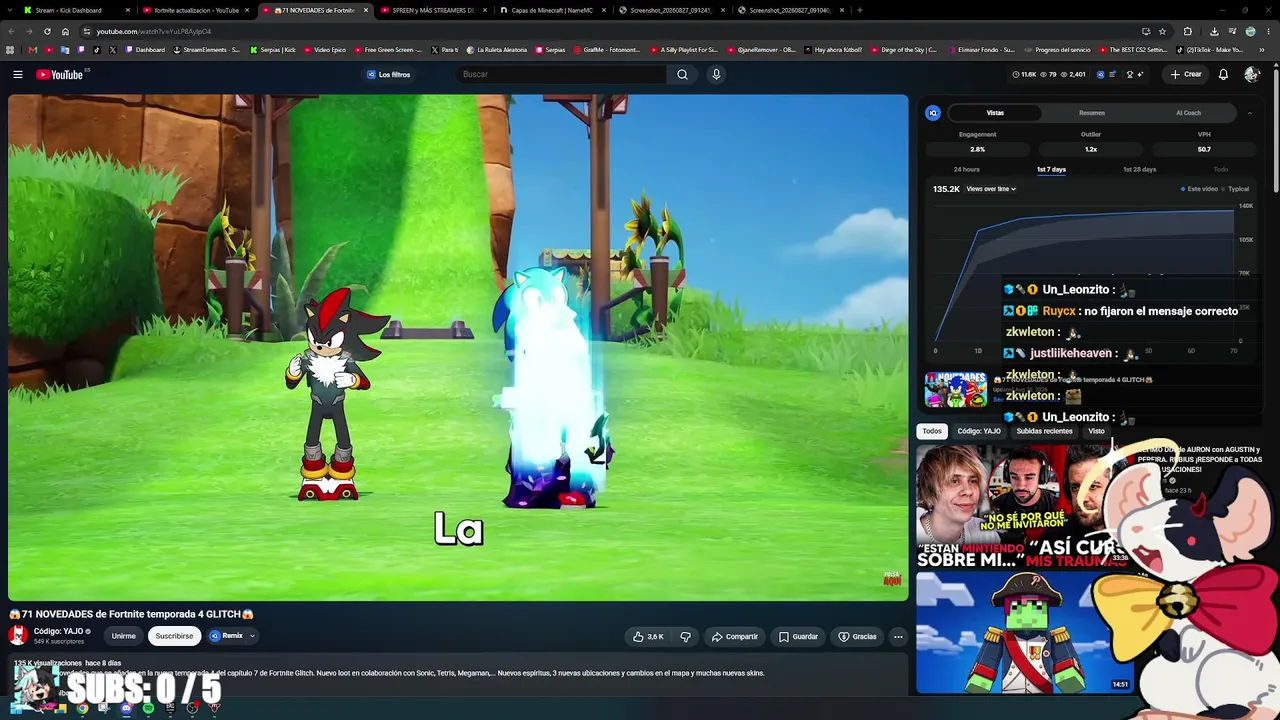Open the browser downloads icon
This screenshot has width=1280, height=720.
(x=1214, y=31)
